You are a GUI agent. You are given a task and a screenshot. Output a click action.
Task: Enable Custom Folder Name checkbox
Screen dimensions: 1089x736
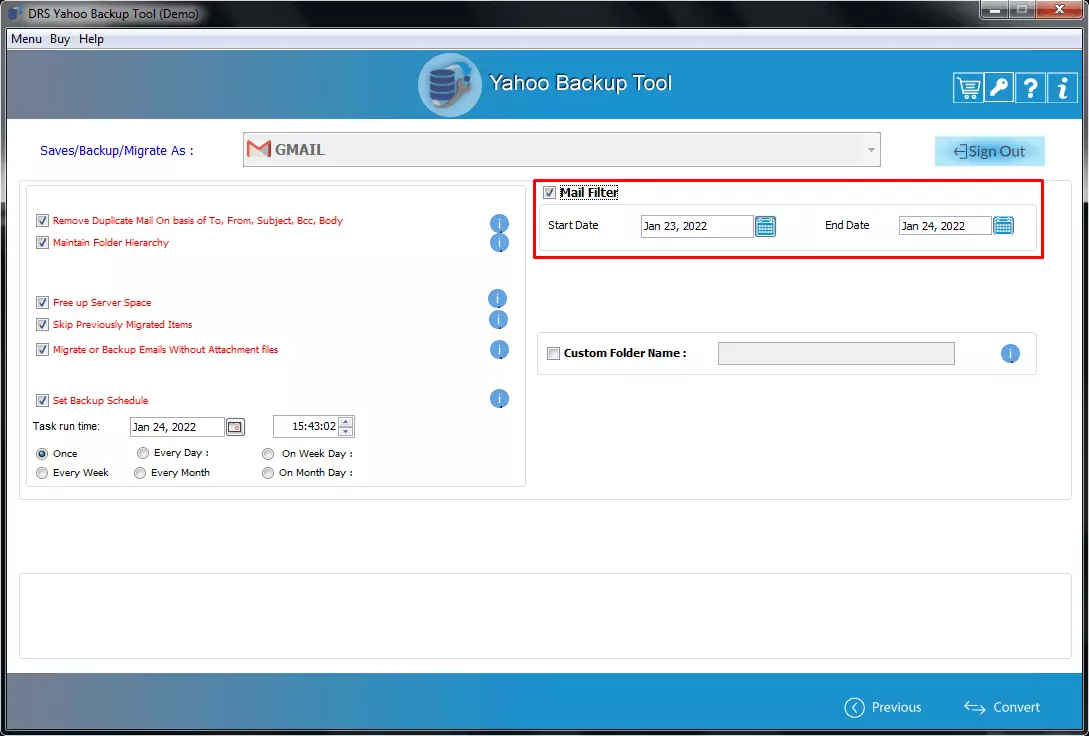554,354
